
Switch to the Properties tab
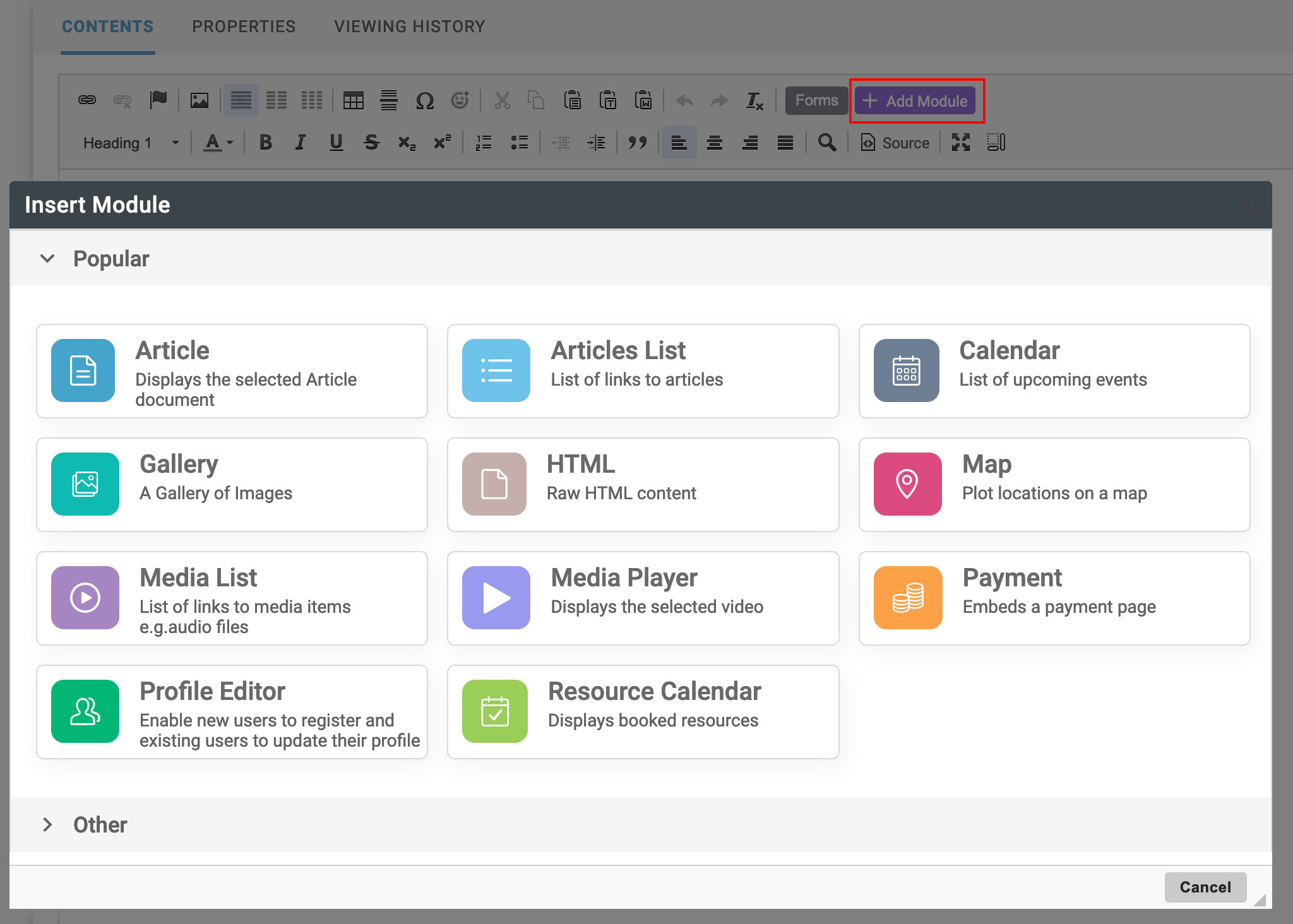244,27
